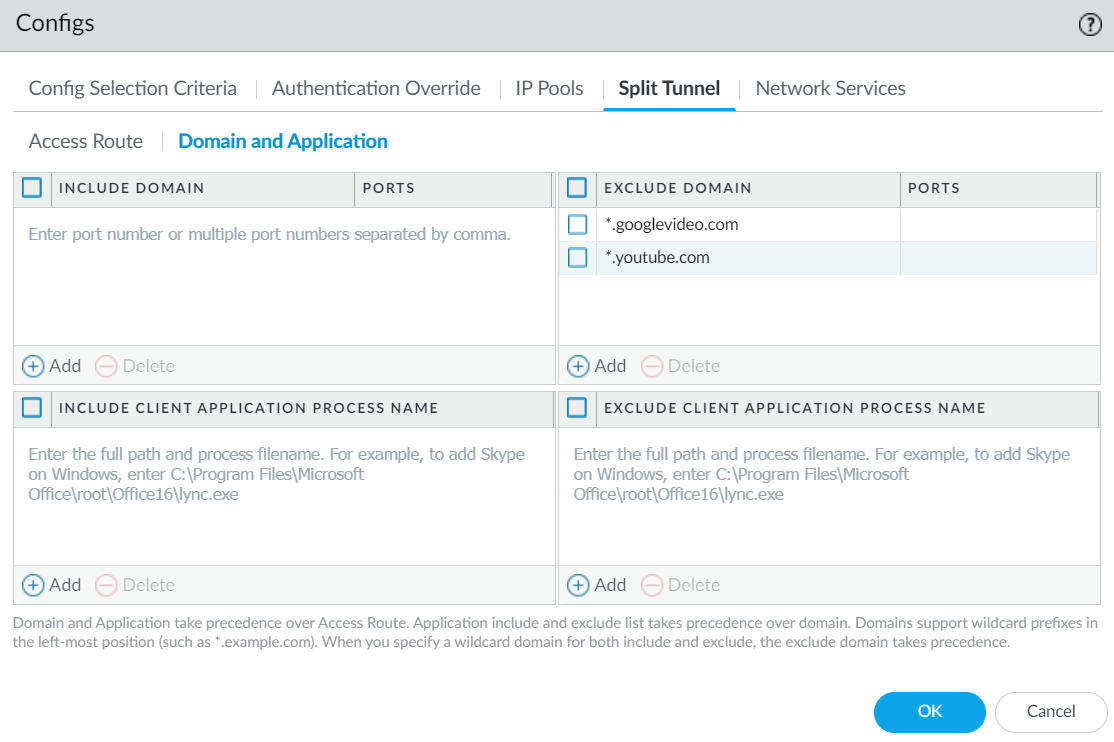Screen dimensions: 1114x742
Task: Open the help icon in Configs header
Action: 1090,25
